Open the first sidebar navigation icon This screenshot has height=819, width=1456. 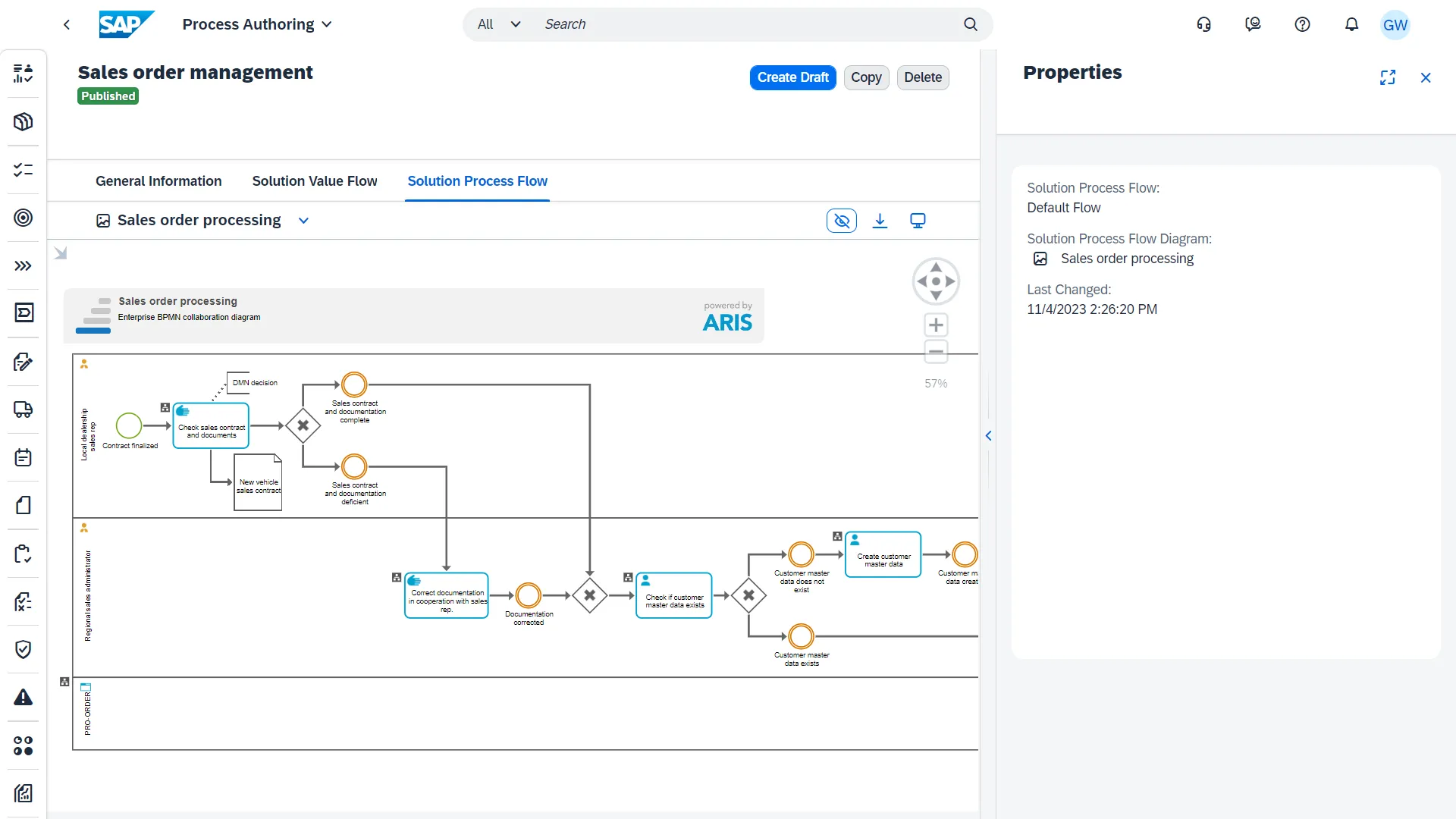coord(24,74)
